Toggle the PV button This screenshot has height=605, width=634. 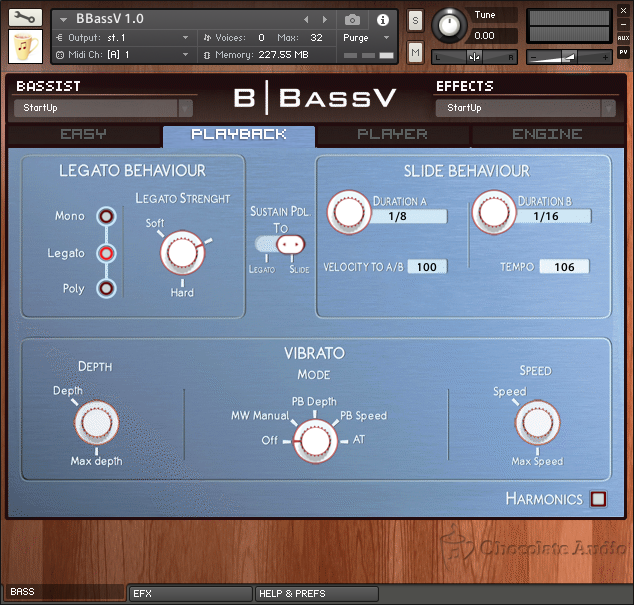[623, 52]
